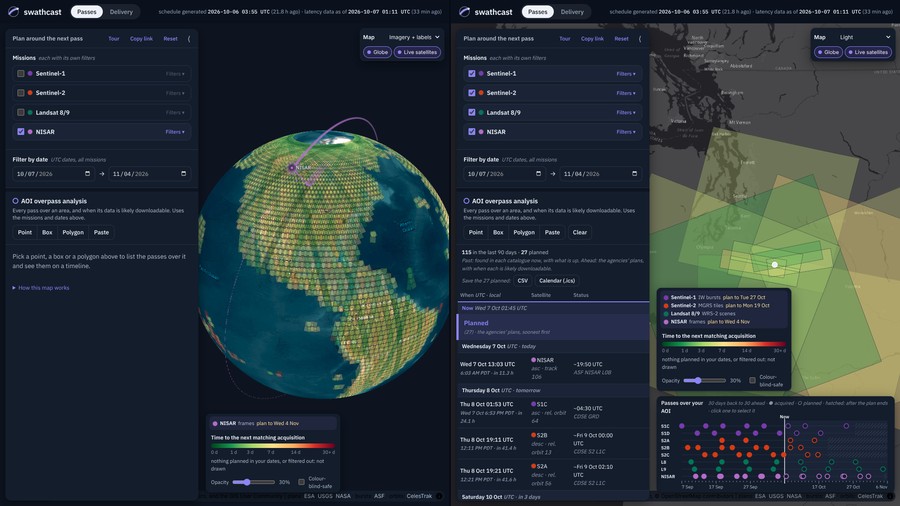Open Imagery + labels map style dropdown
Viewport: 900px width, 506px height.
[414, 37]
